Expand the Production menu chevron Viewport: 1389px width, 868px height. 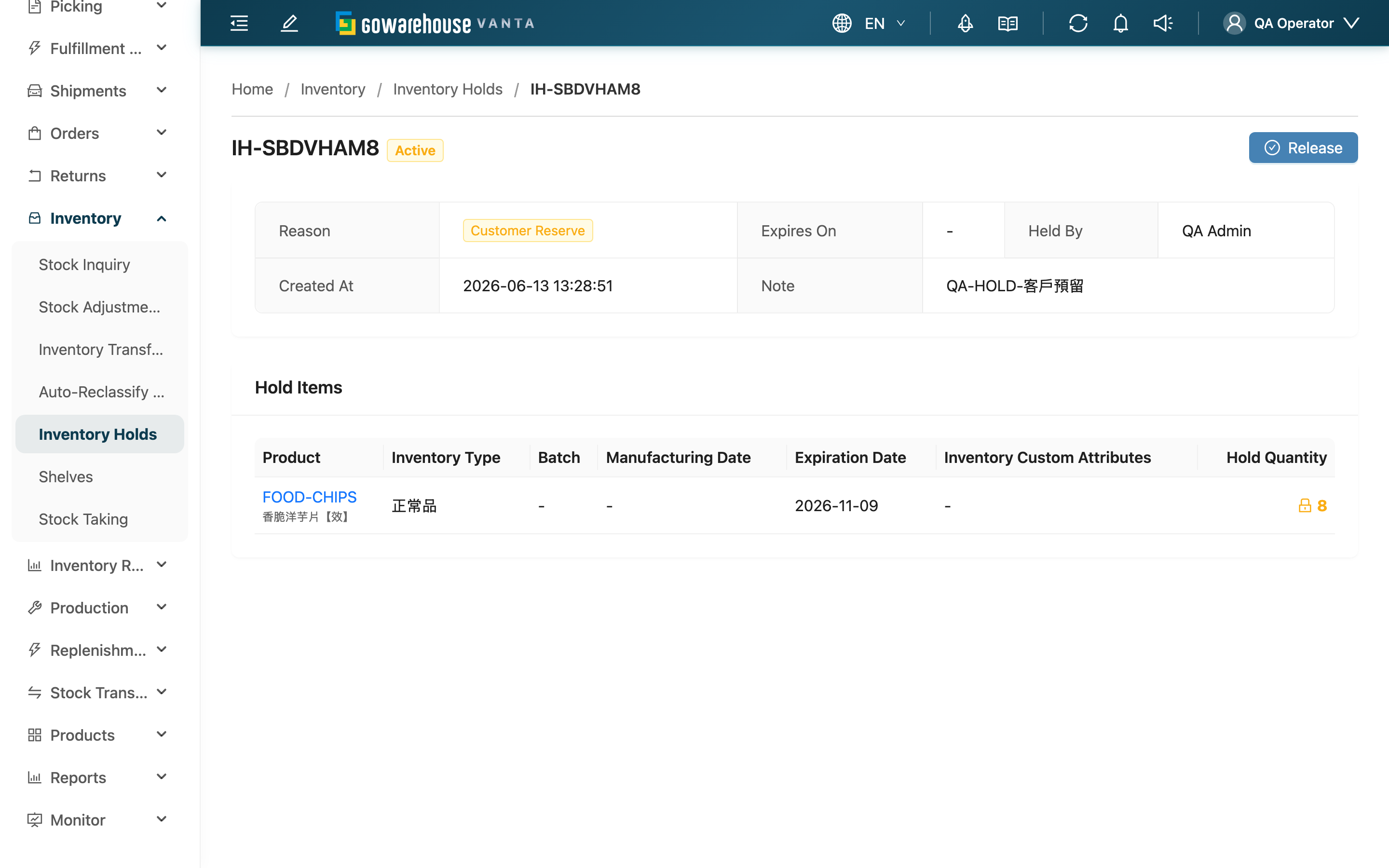tap(161, 608)
